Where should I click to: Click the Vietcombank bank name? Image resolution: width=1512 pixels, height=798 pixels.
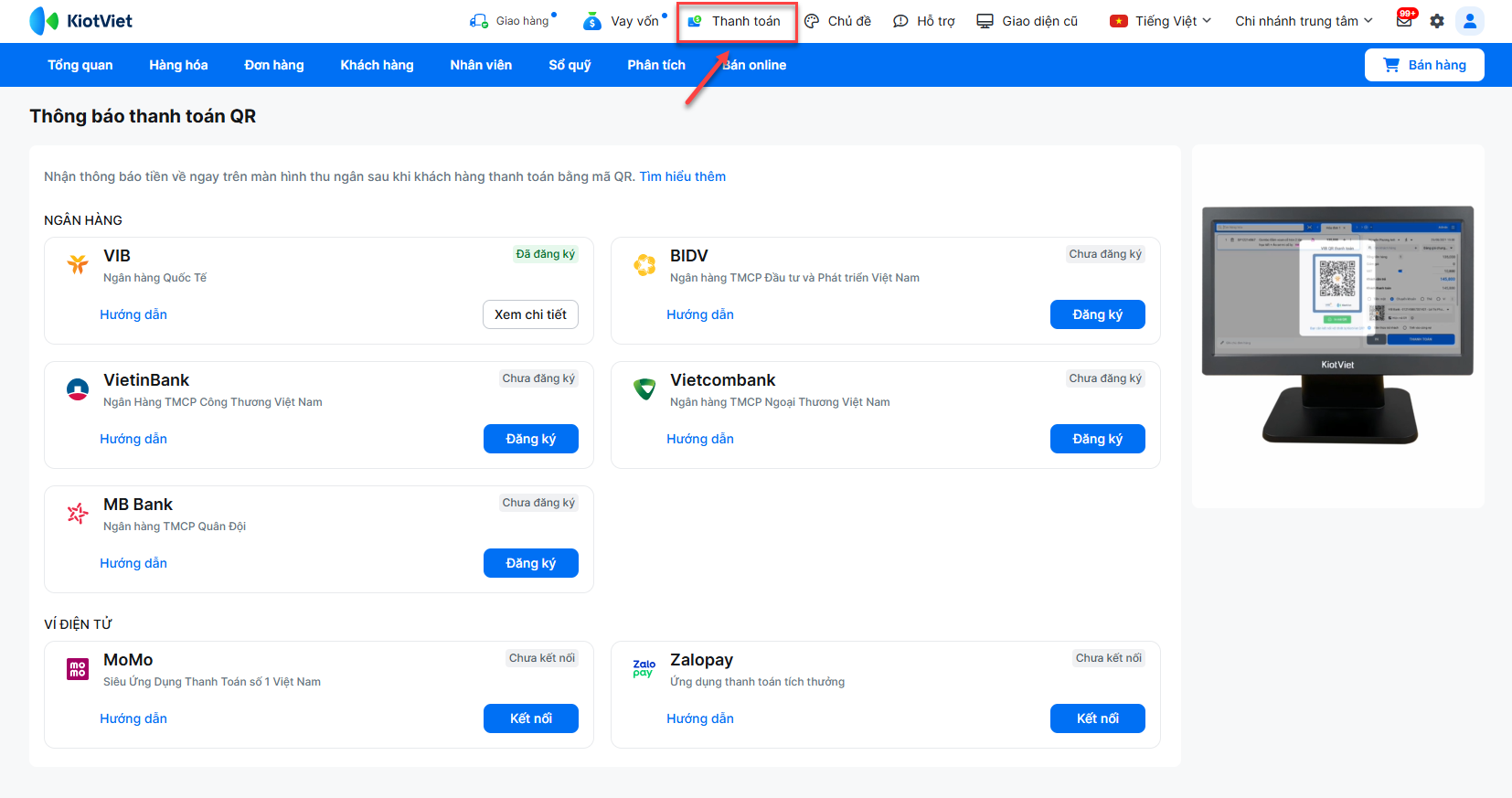click(x=722, y=380)
